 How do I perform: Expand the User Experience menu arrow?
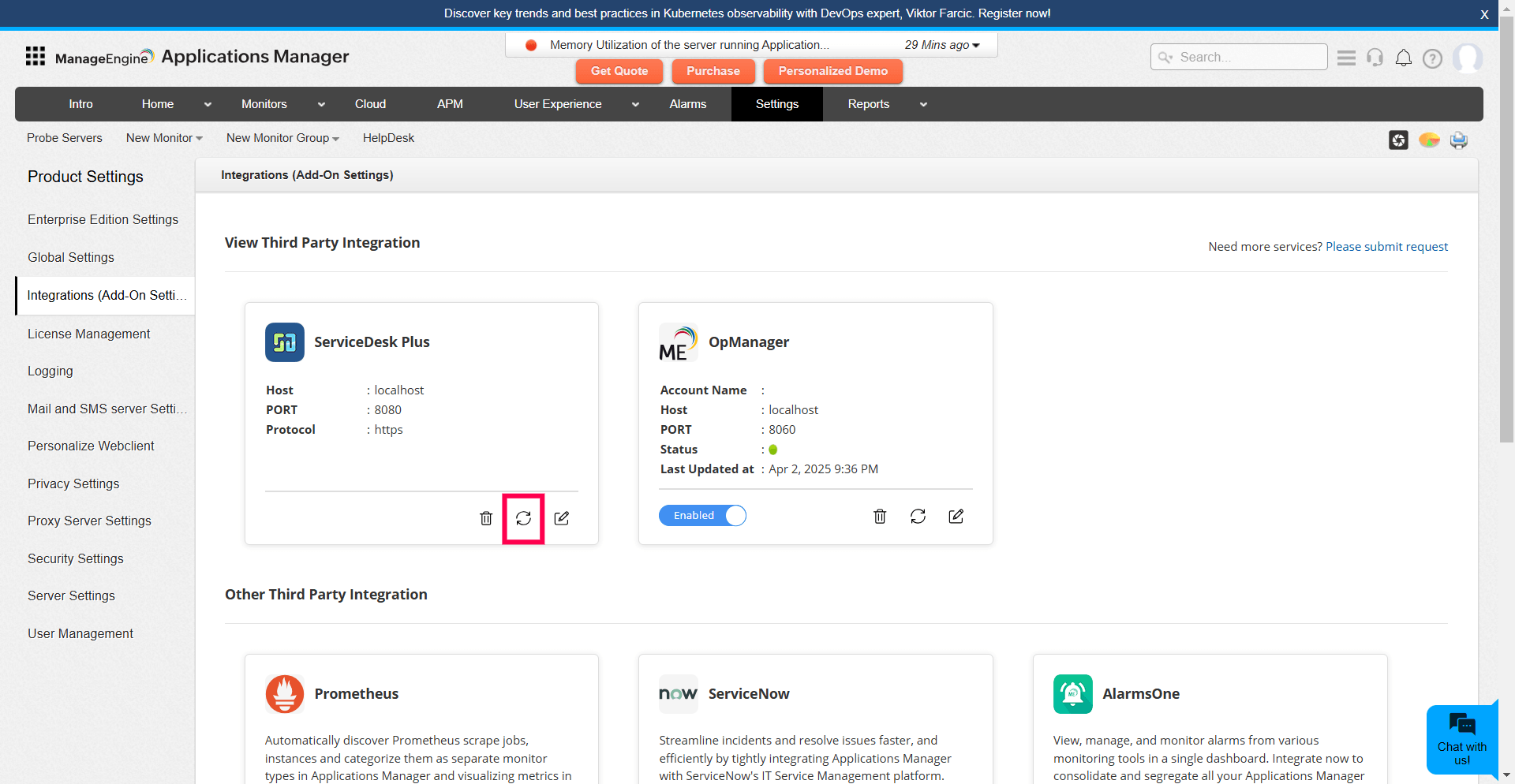635,105
